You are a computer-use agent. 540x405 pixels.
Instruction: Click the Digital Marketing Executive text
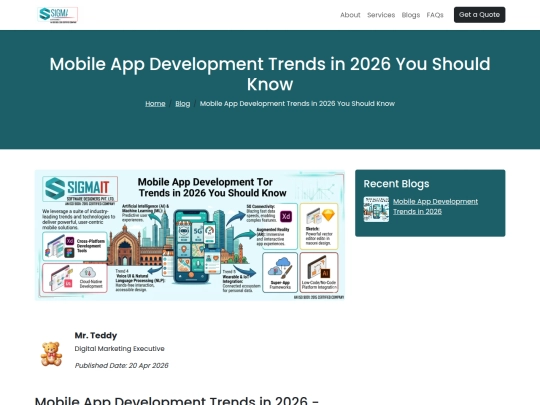point(120,349)
